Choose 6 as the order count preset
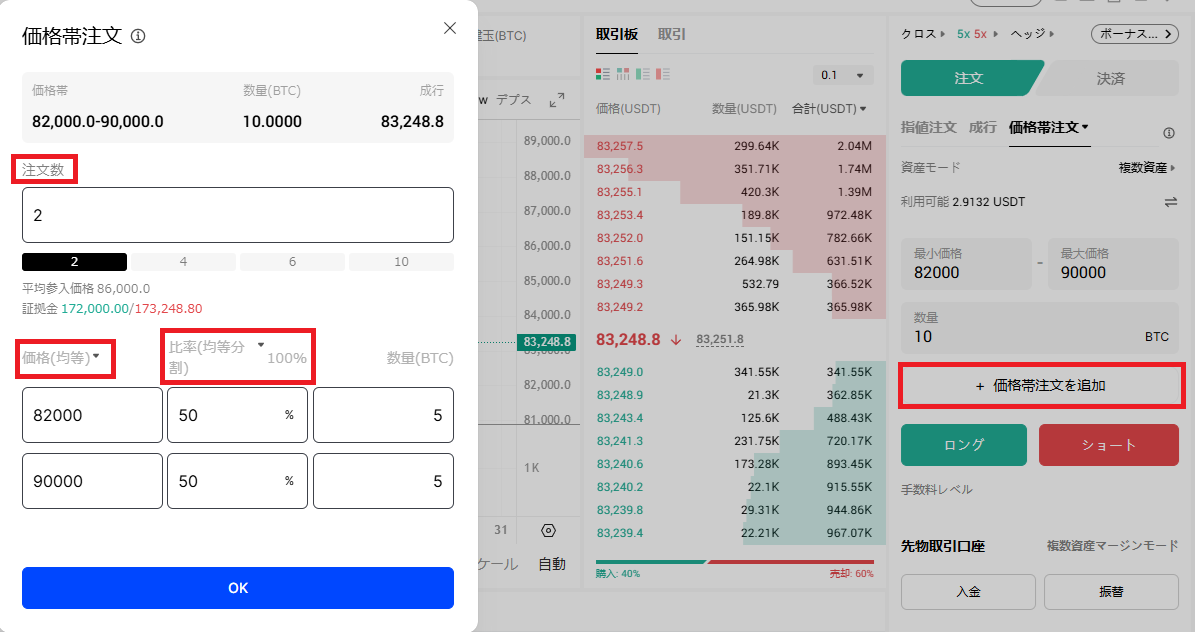This screenshot has width=1195, height=632. (x=292, y=262)
